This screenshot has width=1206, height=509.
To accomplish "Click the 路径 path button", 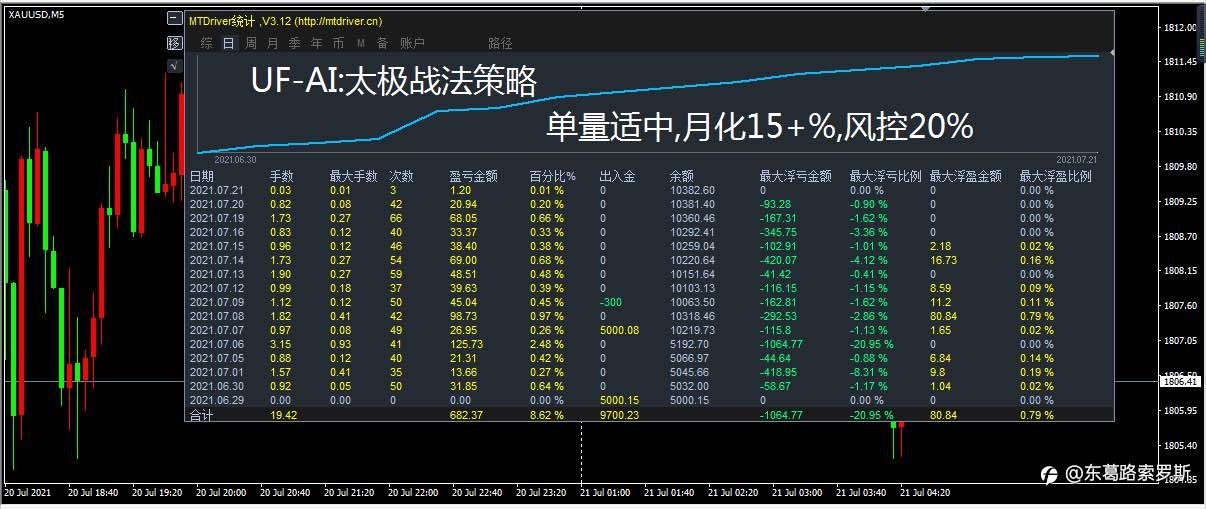I will [500, 43].
